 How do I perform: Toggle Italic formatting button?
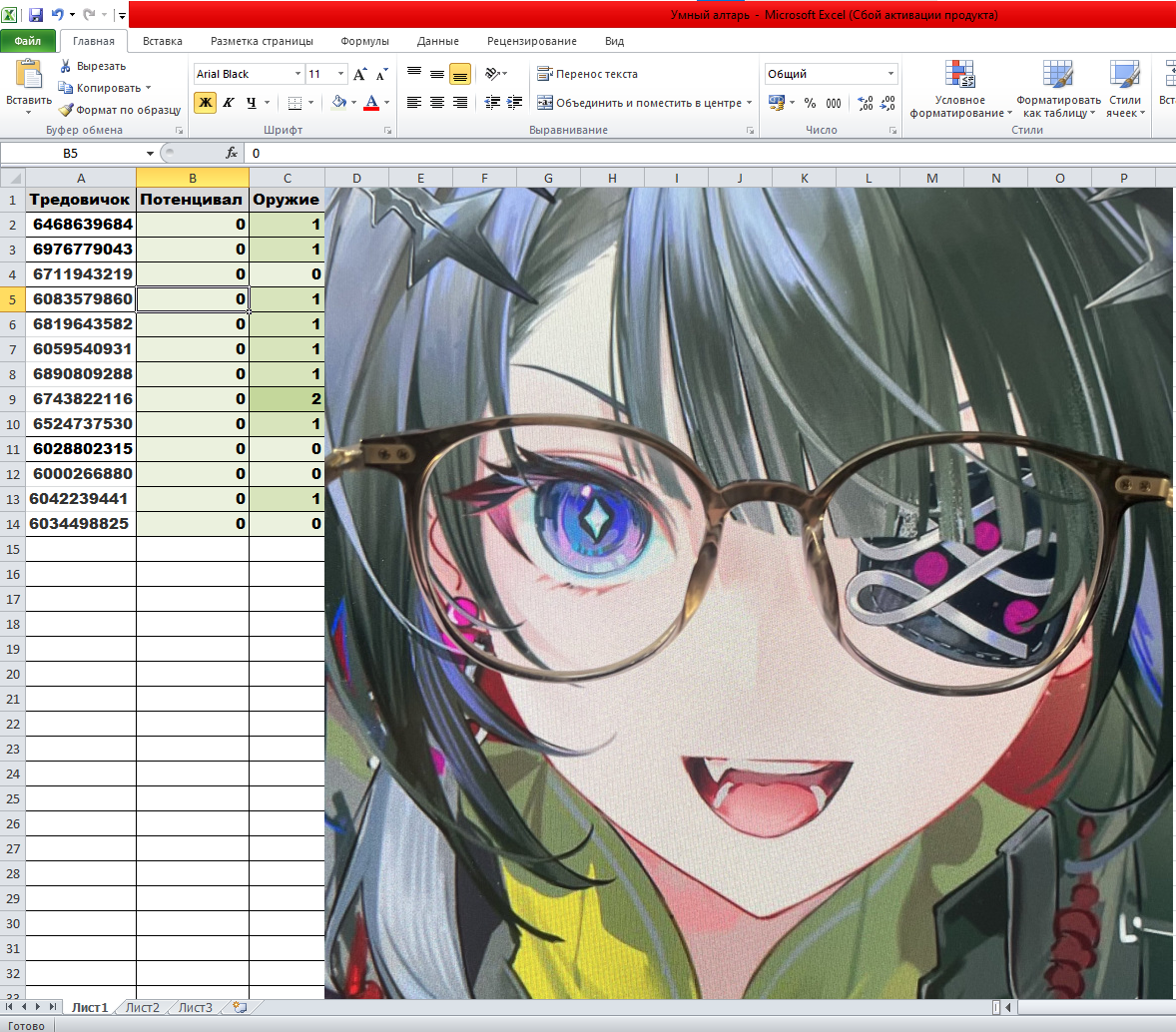click(x=228, y=103)
